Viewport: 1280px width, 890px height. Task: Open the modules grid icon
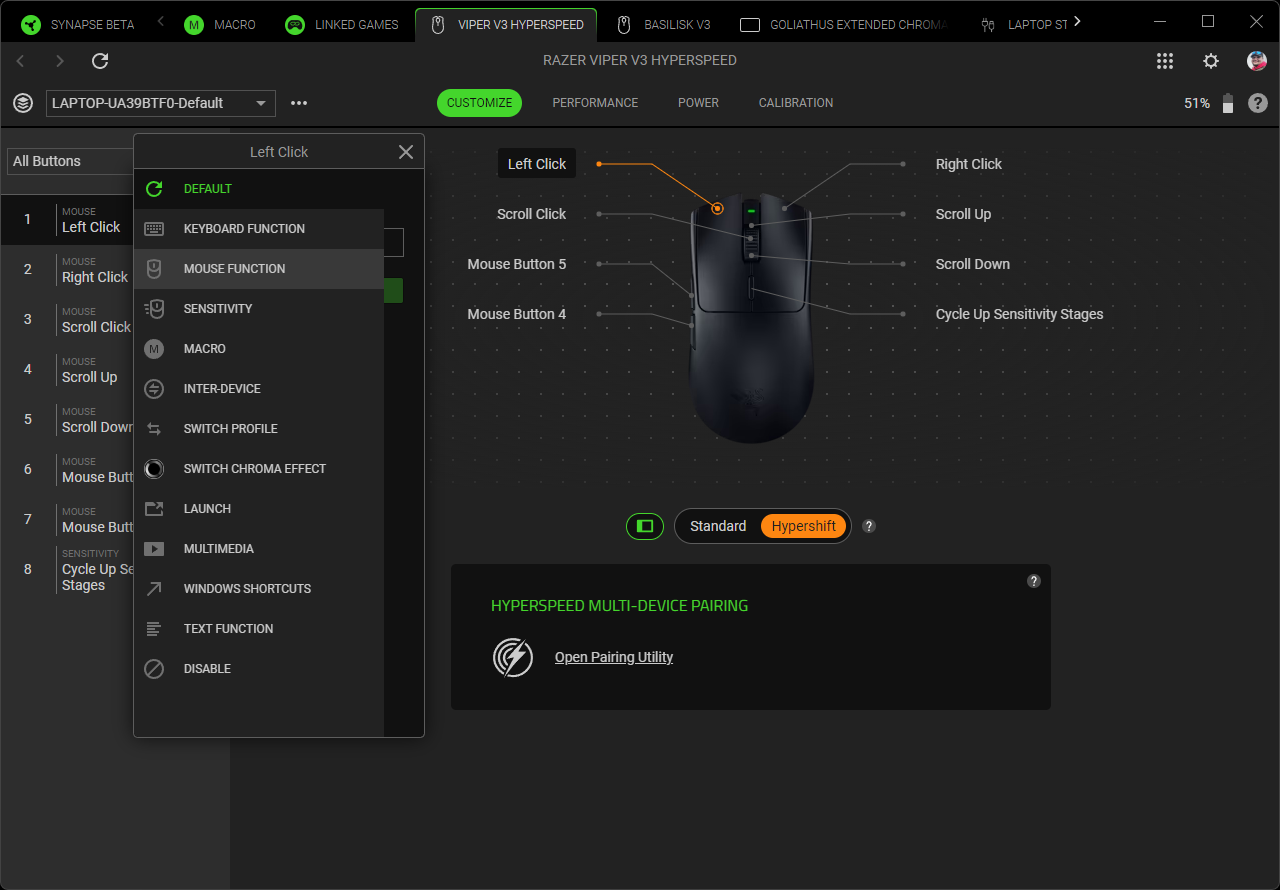pyautogui.click(x=1165, y=61)
